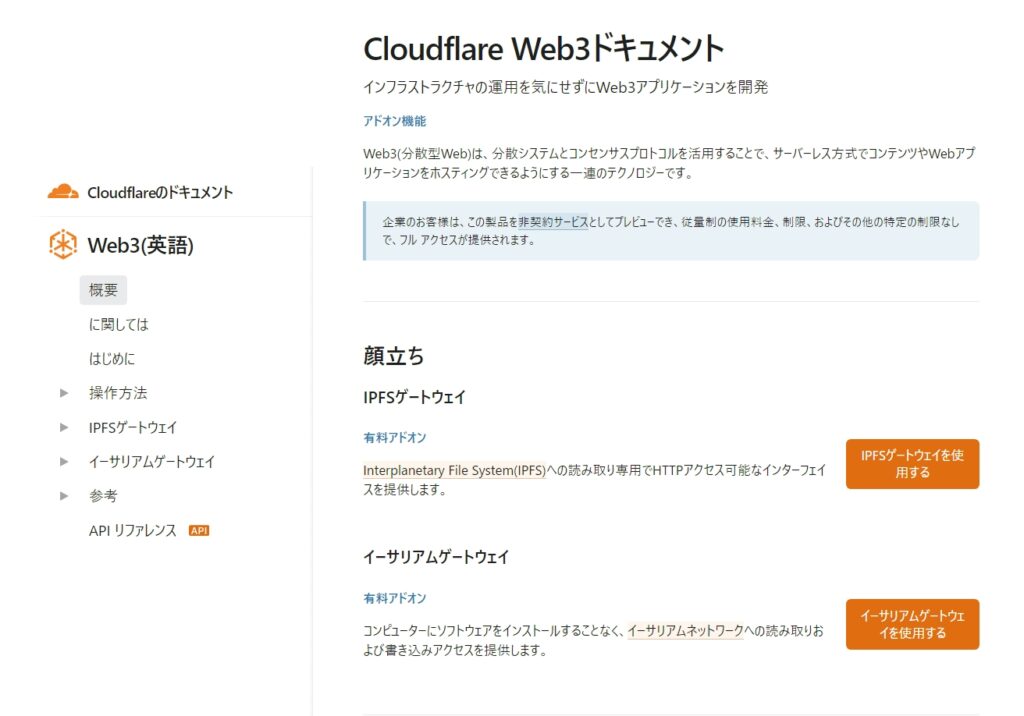Open the に関しては sidebar page
The height and width of the screenshot is (716, 1024).
(118, 325)
